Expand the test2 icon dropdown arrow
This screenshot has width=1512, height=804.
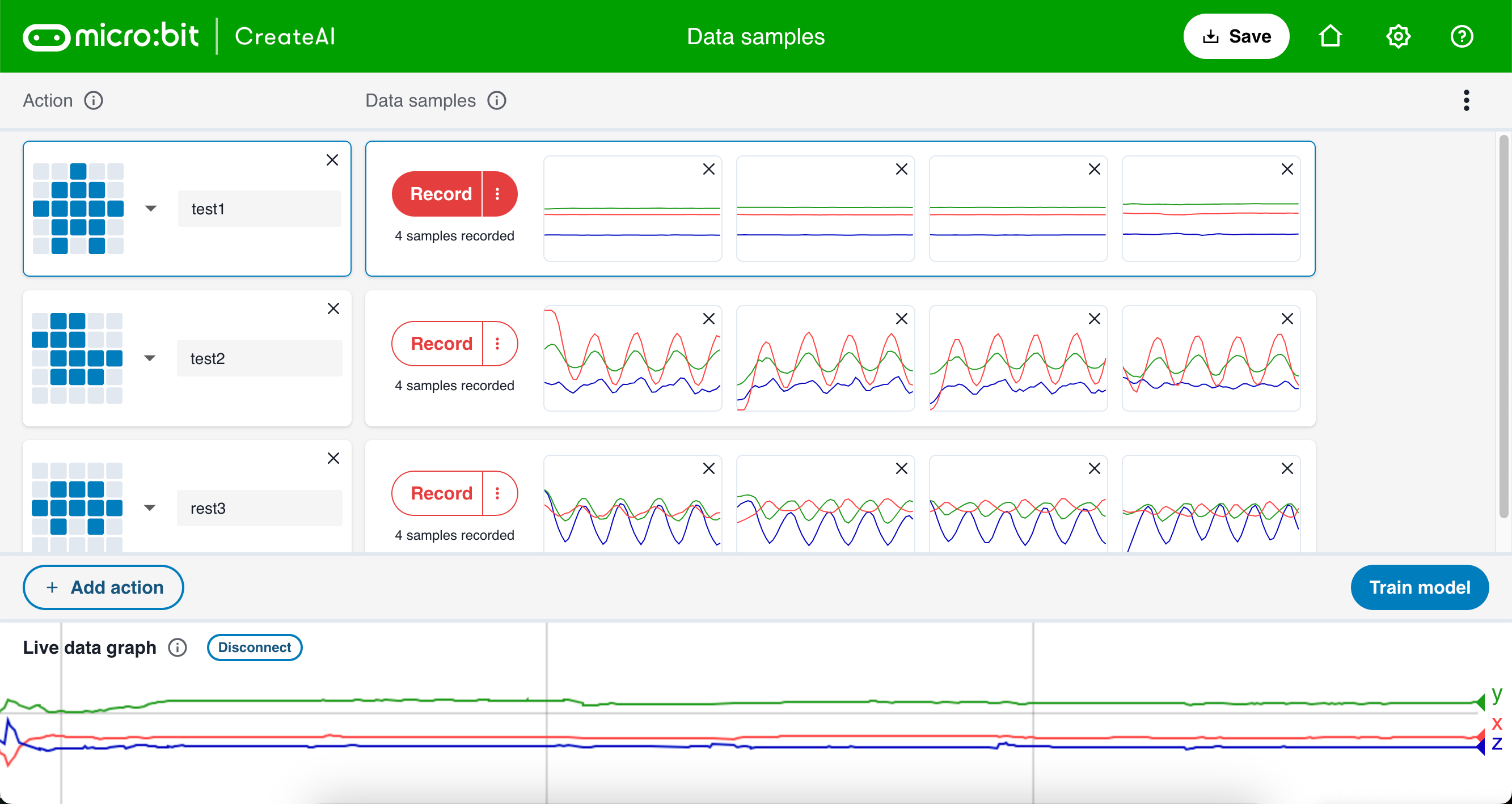click(x=150, y=358)
